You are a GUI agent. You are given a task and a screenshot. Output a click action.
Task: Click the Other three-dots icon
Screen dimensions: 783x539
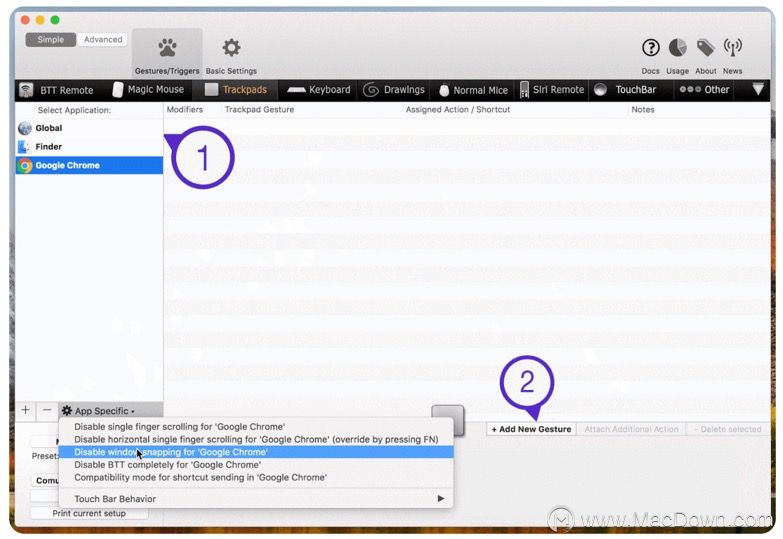tap(690, 89)
